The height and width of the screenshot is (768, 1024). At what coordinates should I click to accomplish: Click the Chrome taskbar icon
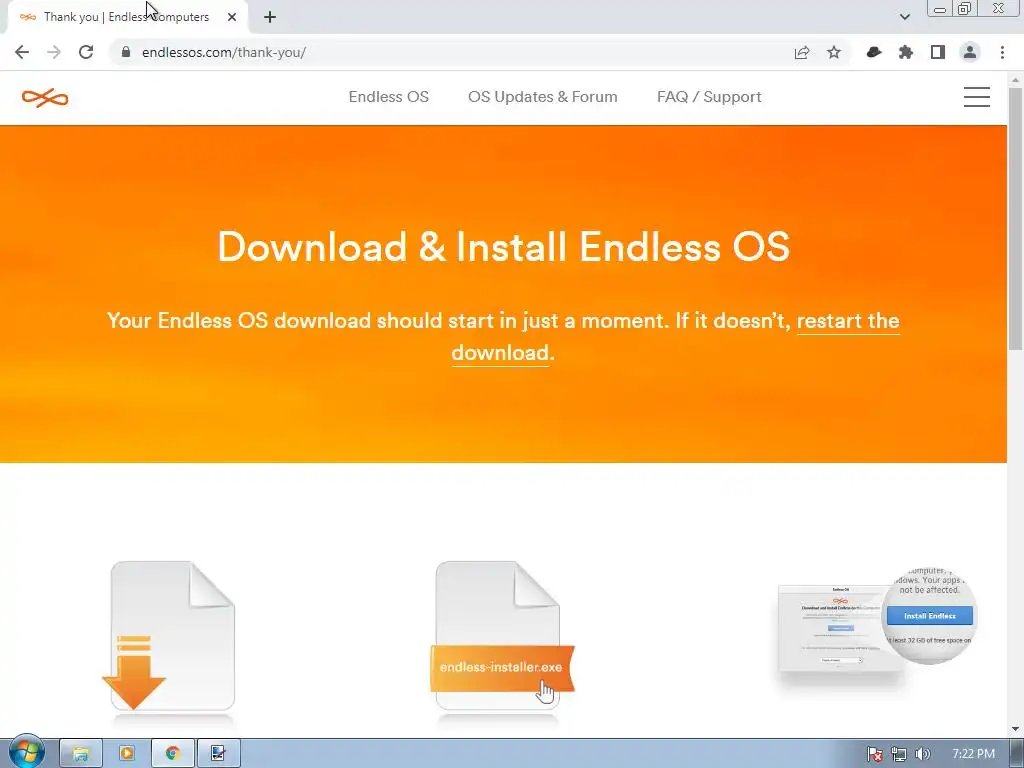pyautogui.click(x=172, y=754)
